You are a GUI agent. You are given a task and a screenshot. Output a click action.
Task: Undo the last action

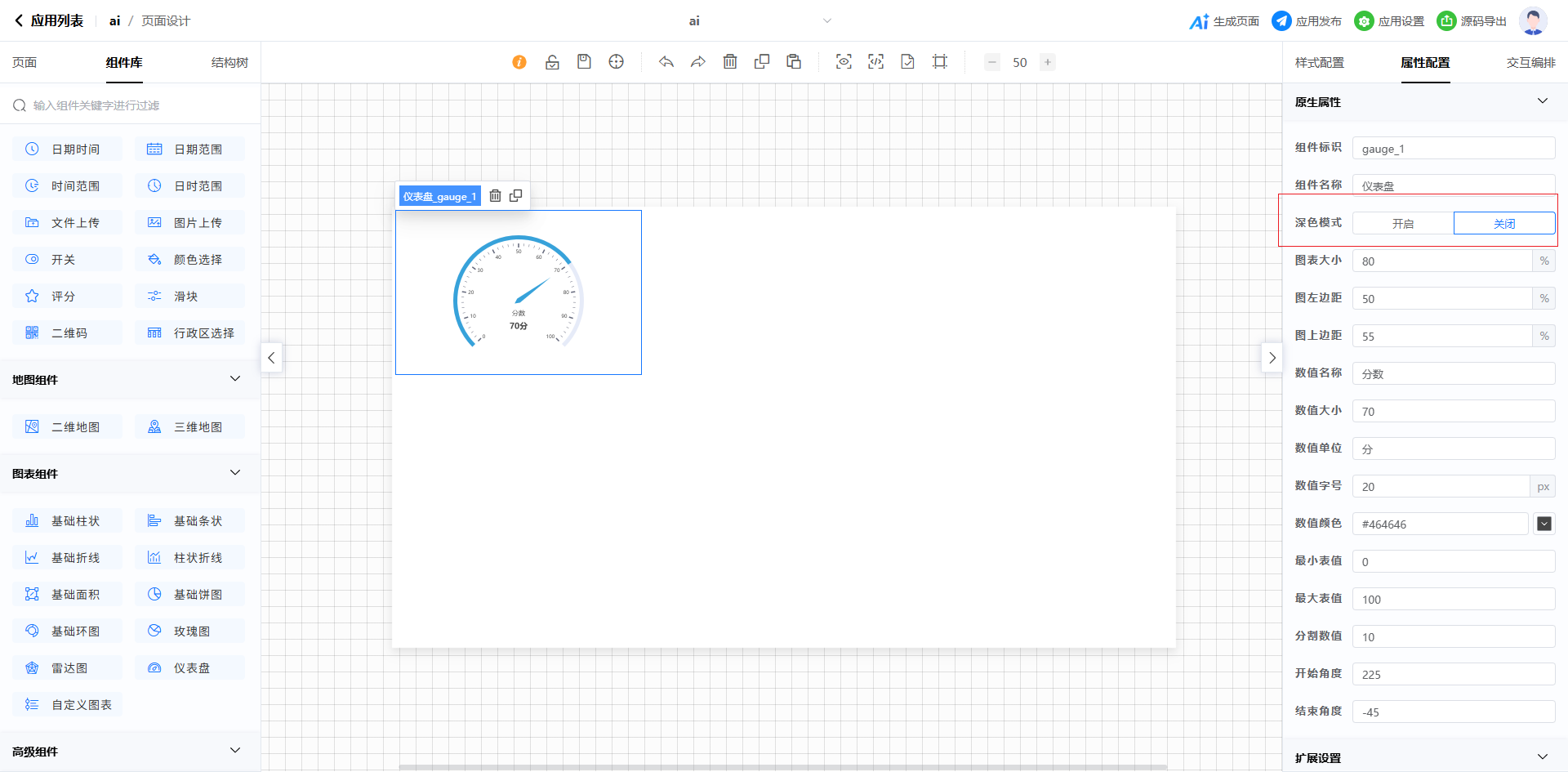[666, 62]
